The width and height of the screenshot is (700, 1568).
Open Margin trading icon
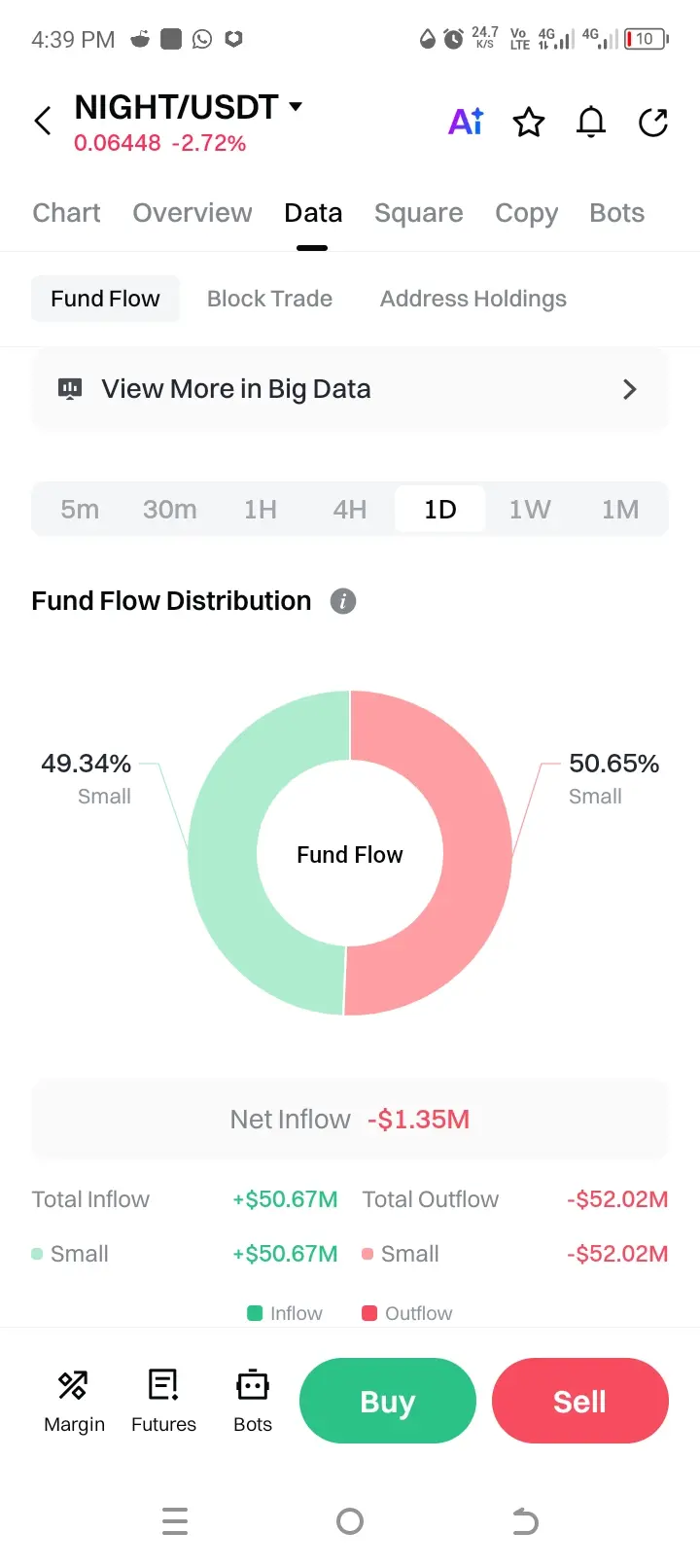(x=74, y=1401)
